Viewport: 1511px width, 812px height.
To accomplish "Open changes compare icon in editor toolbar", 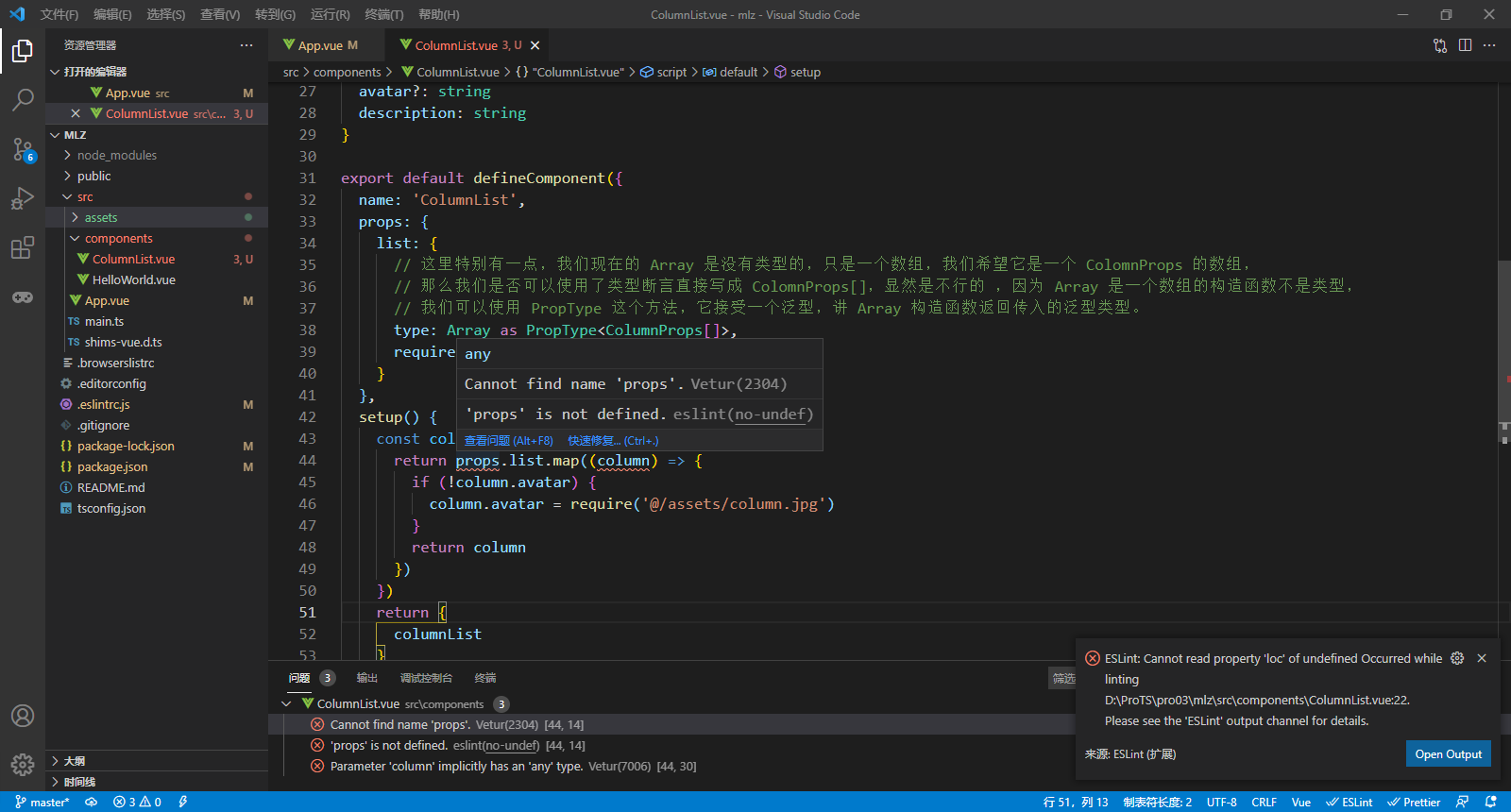I will [x=1440, y=45].
